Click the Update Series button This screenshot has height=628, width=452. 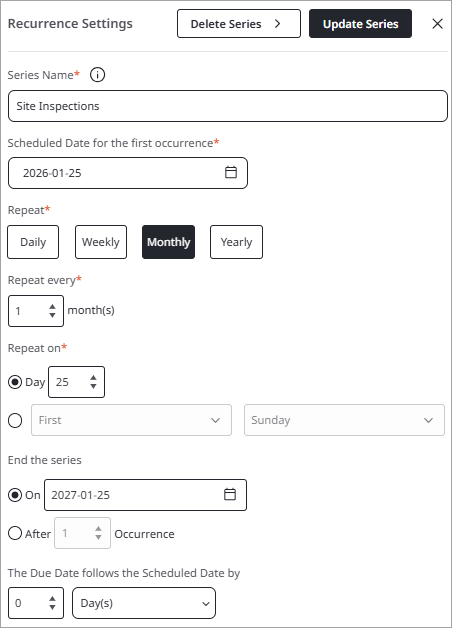[360, 24]
